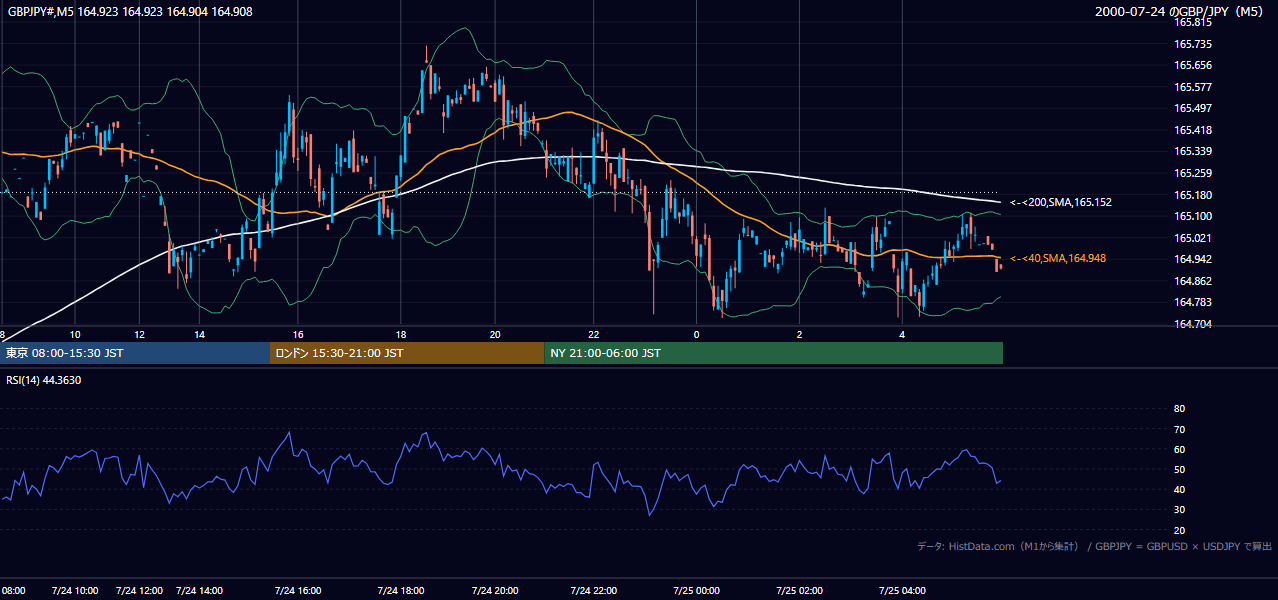Viewport: 1278px width, 600px height.
Task: Click the '7/24 20:00' date label
Action: (495, 591)
